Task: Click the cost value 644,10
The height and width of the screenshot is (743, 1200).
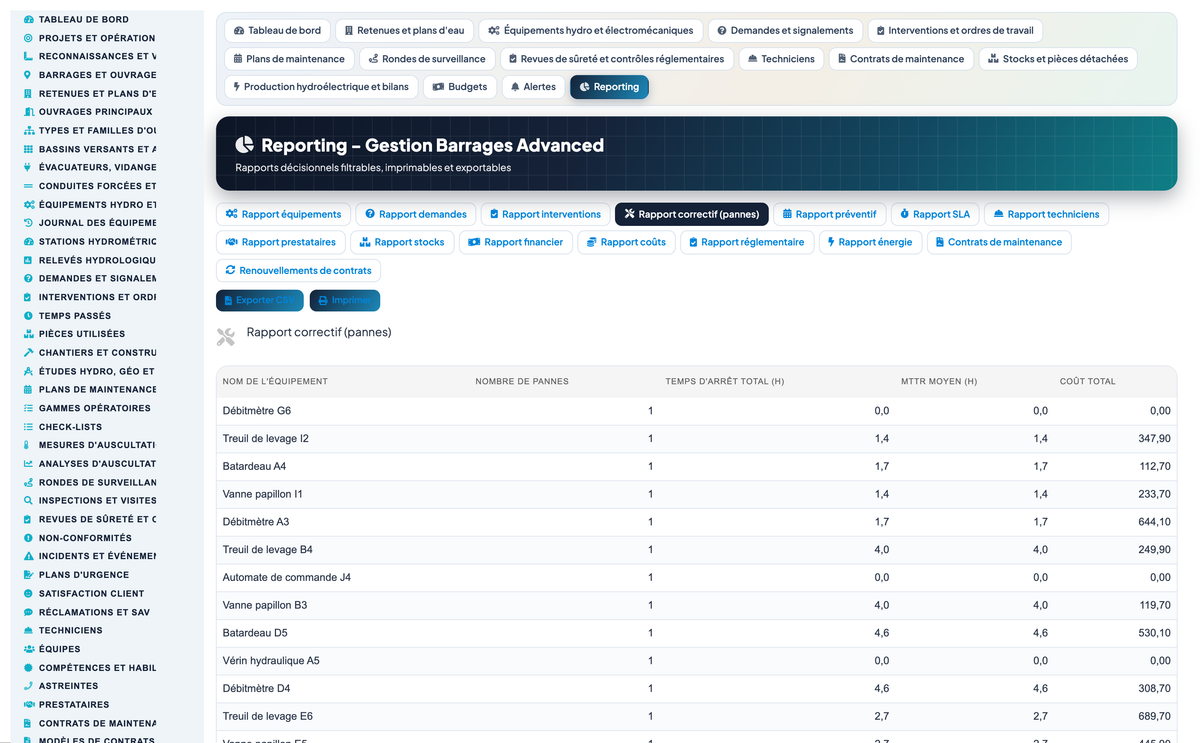Action: pyautogui.click(x=1154, y=522)
